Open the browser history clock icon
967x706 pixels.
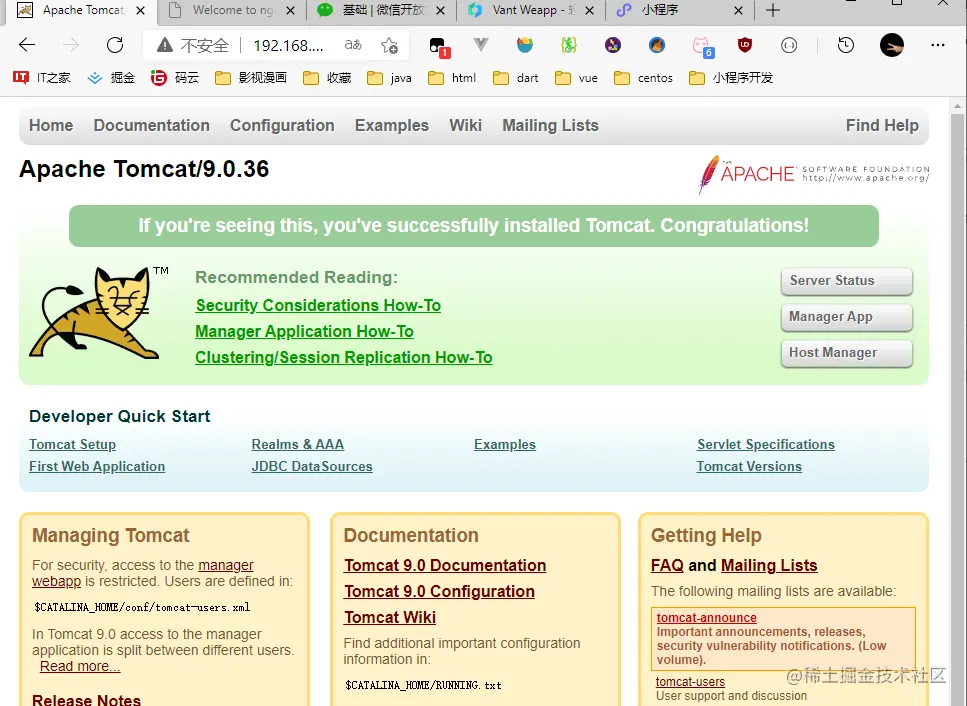click(x=846, y=45)
